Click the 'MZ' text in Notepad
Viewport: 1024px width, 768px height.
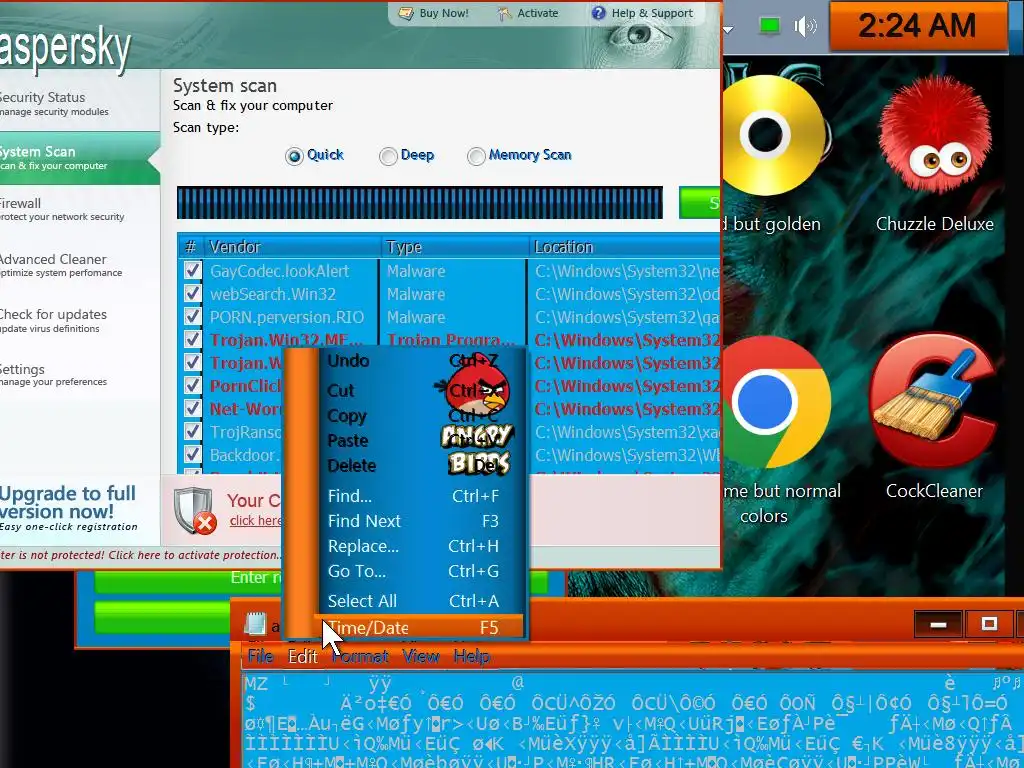point(255,684)
